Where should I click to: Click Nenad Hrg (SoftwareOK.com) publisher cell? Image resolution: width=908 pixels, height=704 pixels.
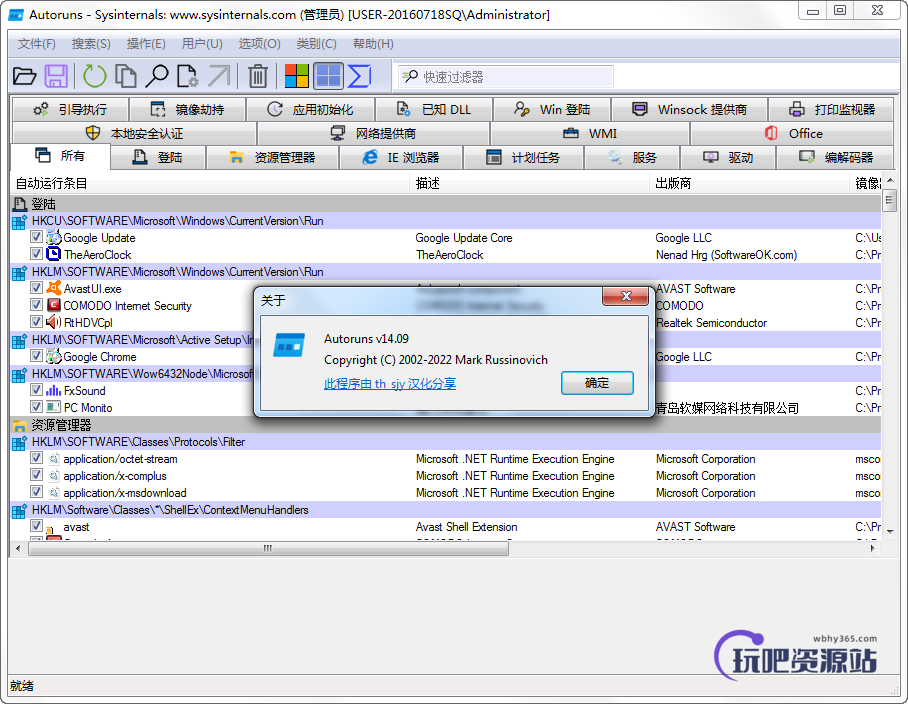point(726,255)
